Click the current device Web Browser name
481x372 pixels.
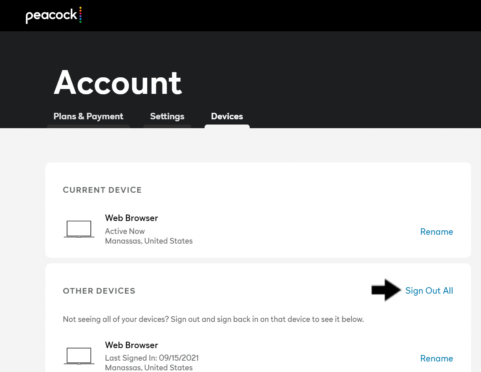click(131, 218)
